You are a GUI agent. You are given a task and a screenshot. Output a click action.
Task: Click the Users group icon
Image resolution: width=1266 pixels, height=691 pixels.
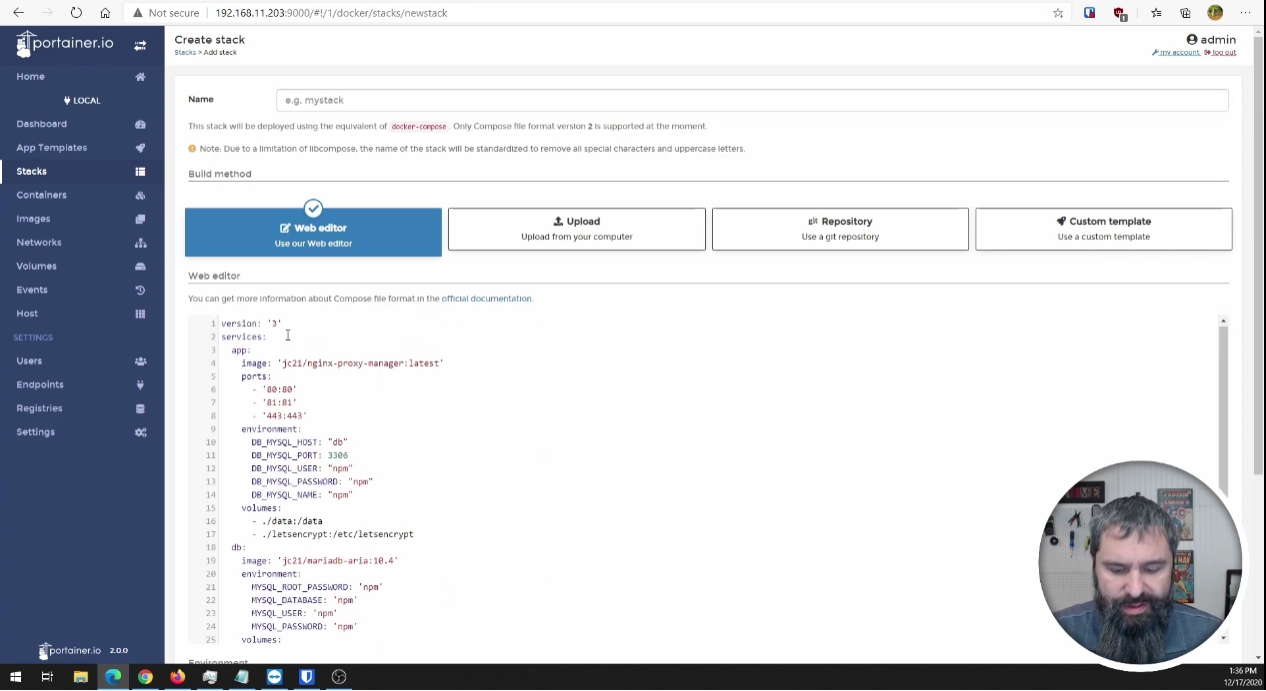tap(140, 361)
